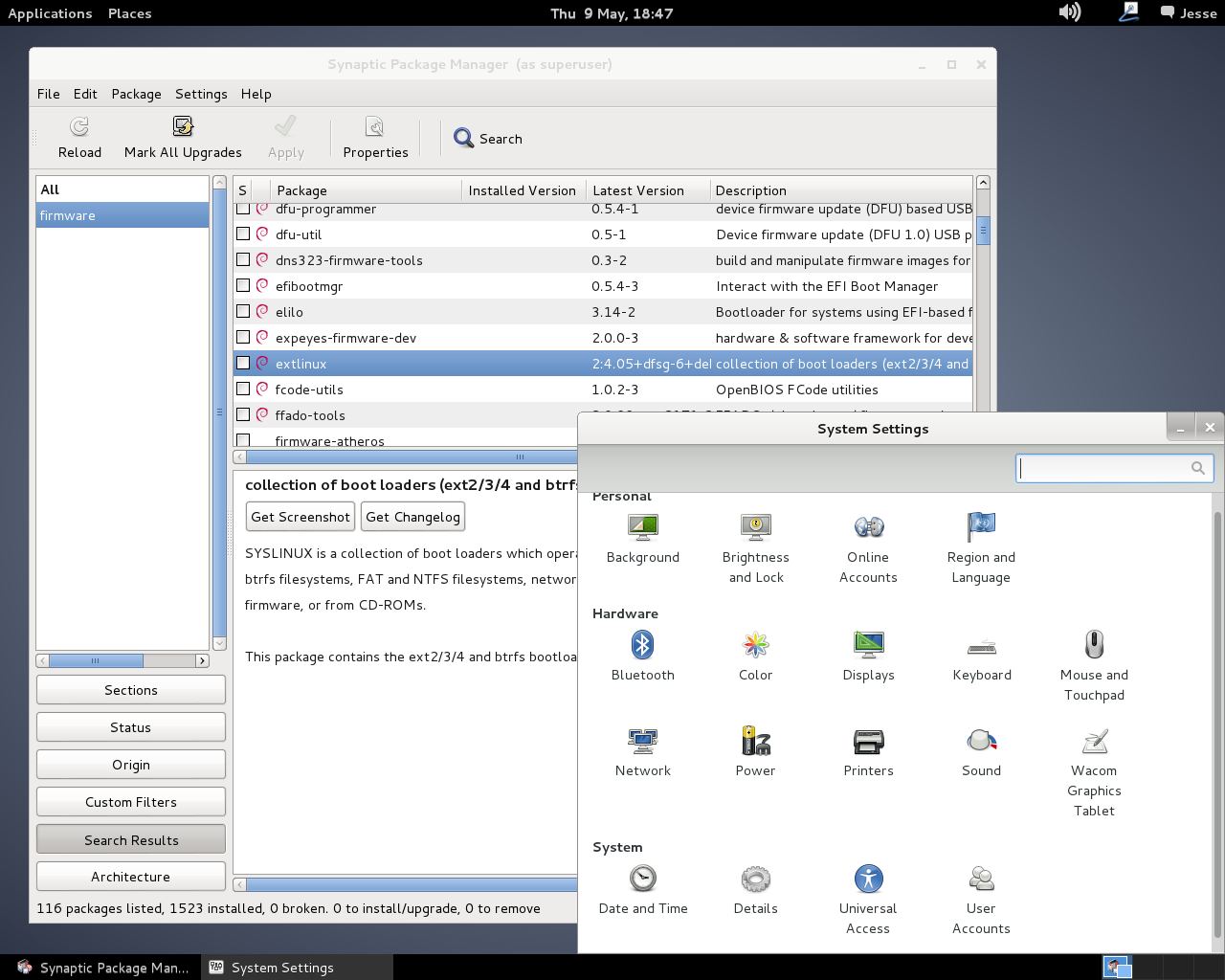Open Date and Time settings
The height and width of the screenshot is (980, 1225).
(x=643, y=890)
